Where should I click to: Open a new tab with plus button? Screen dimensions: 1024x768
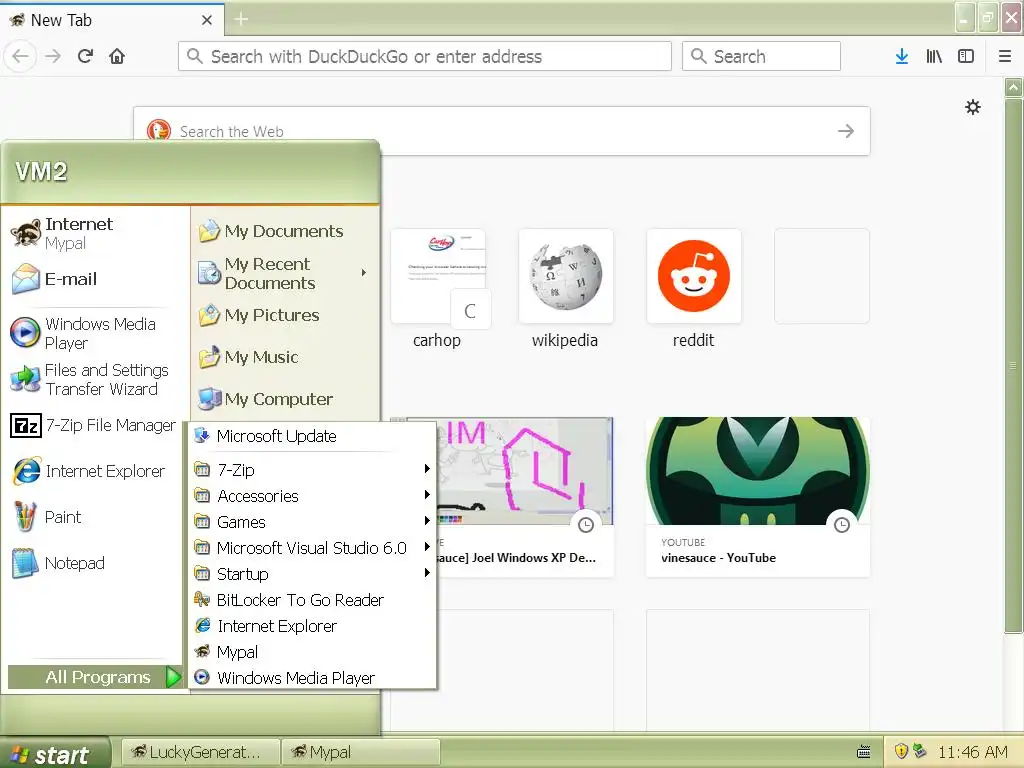pos(241,20)
